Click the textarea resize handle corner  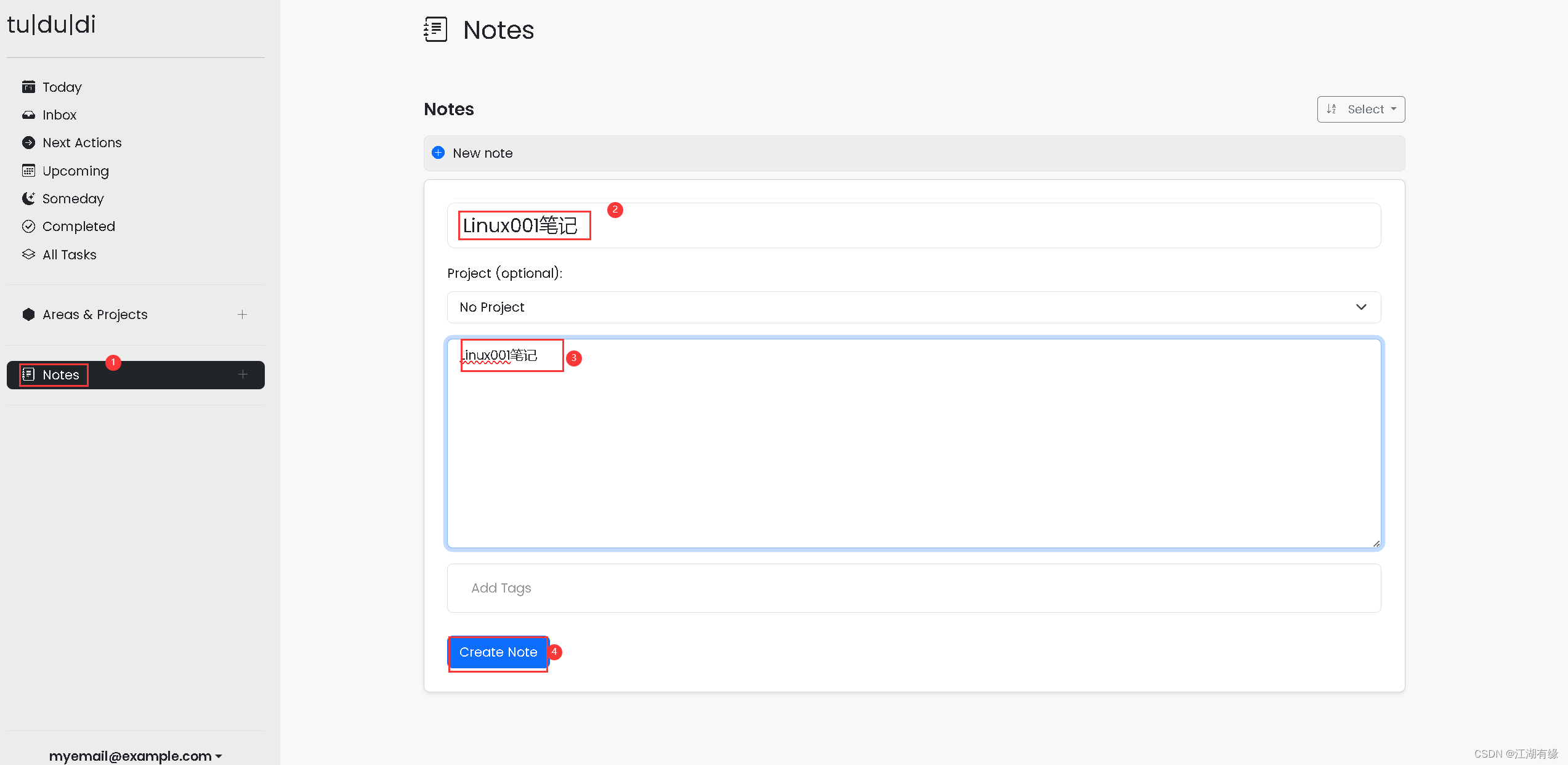tap(1376, 543)
